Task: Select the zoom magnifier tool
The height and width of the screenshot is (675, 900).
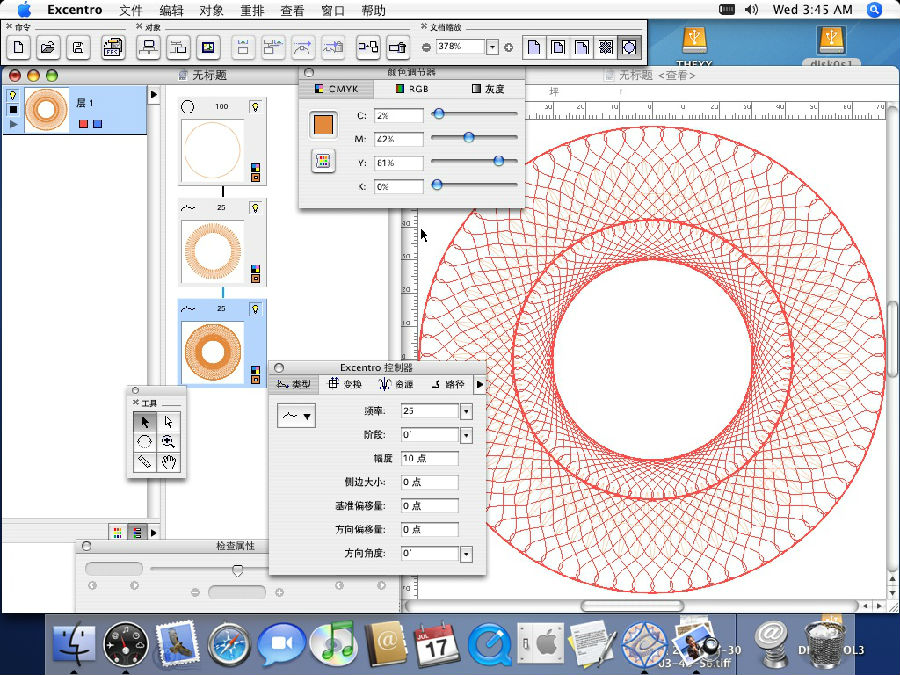Action: 170,441
